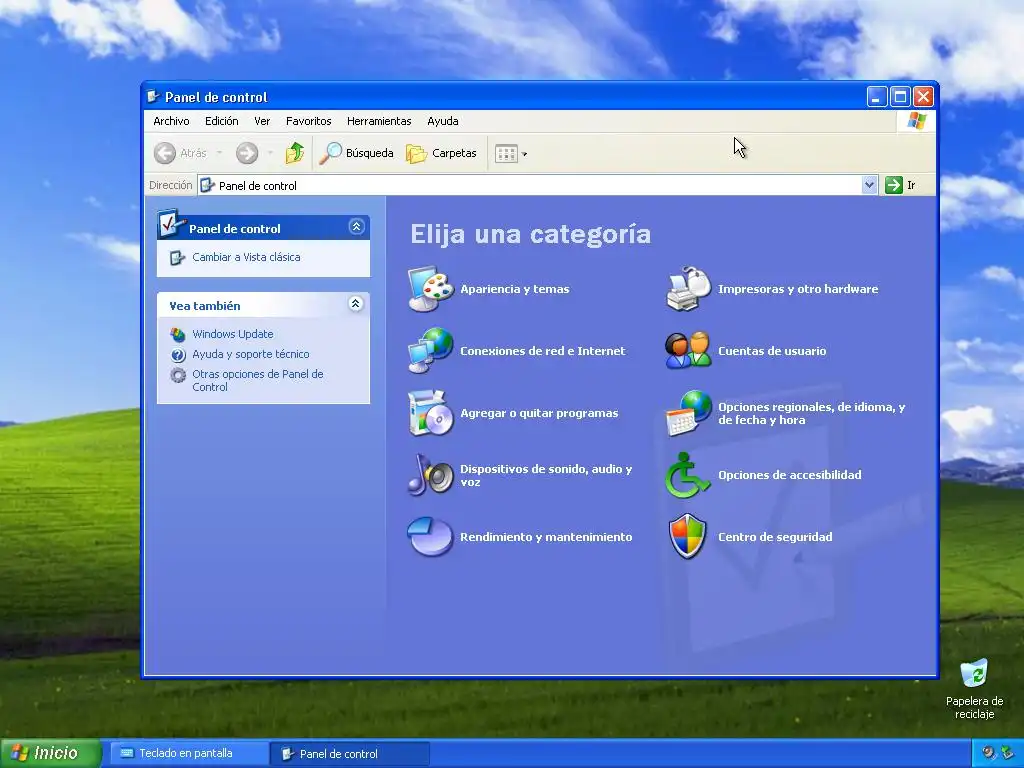Viewport: 1024px width, 768px height.
Task: Maximize the Panel de control window
Action: pyautogui.click(x=900, y=97)
